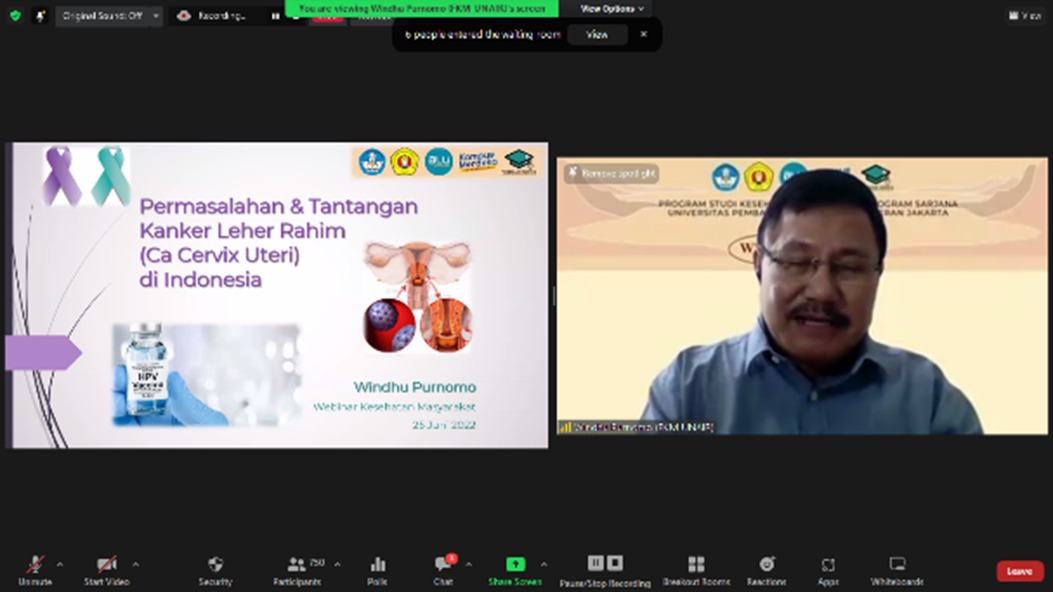Expand the Original Sound dropdown arrow
This screenshot has width=1053, height=592.
(155, 16)
